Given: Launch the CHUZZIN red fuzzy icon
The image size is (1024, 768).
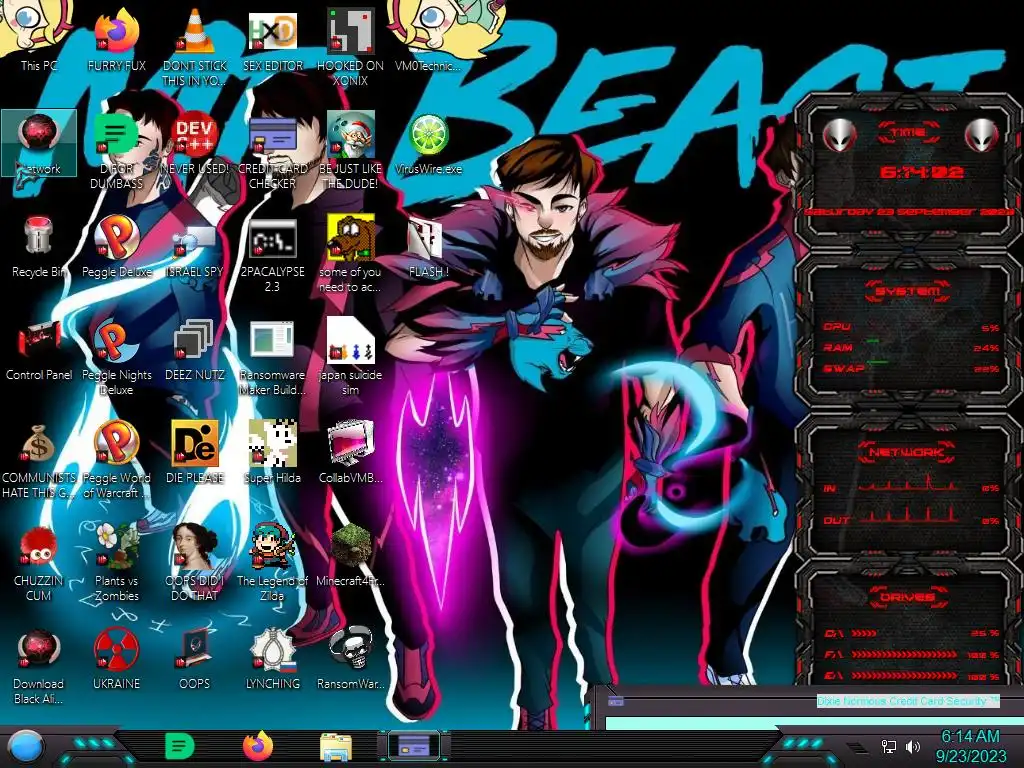Looking at the screenshot, I should (39, 563).
